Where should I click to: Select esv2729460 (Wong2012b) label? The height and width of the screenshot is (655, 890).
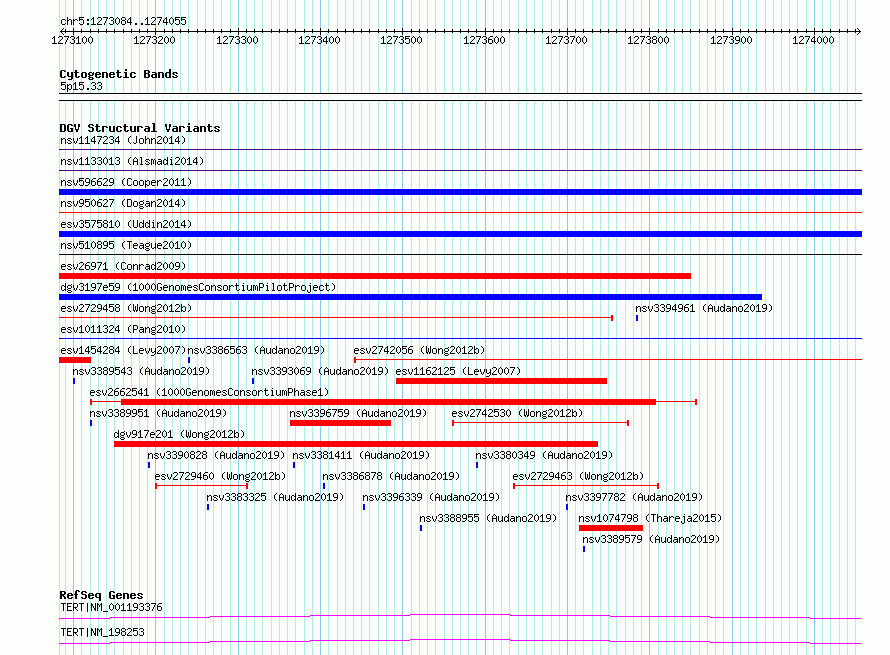(220, 476)
